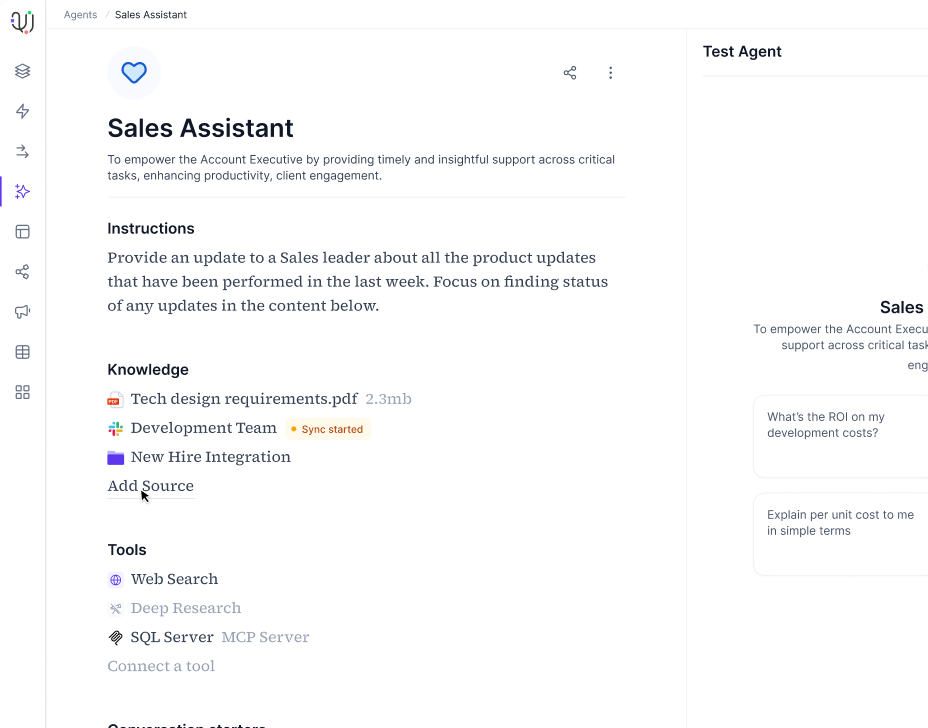Screen dimensions: 928x728
Task: Open Tech design requirements.pdf
Action: click(x=244, y=399)
